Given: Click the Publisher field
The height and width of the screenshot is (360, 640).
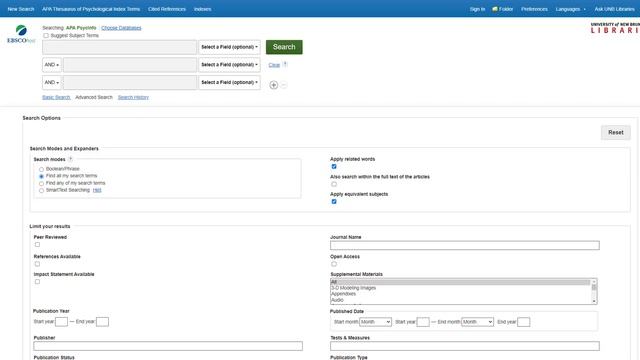Looking at the screenshot, I should point(168,346).
